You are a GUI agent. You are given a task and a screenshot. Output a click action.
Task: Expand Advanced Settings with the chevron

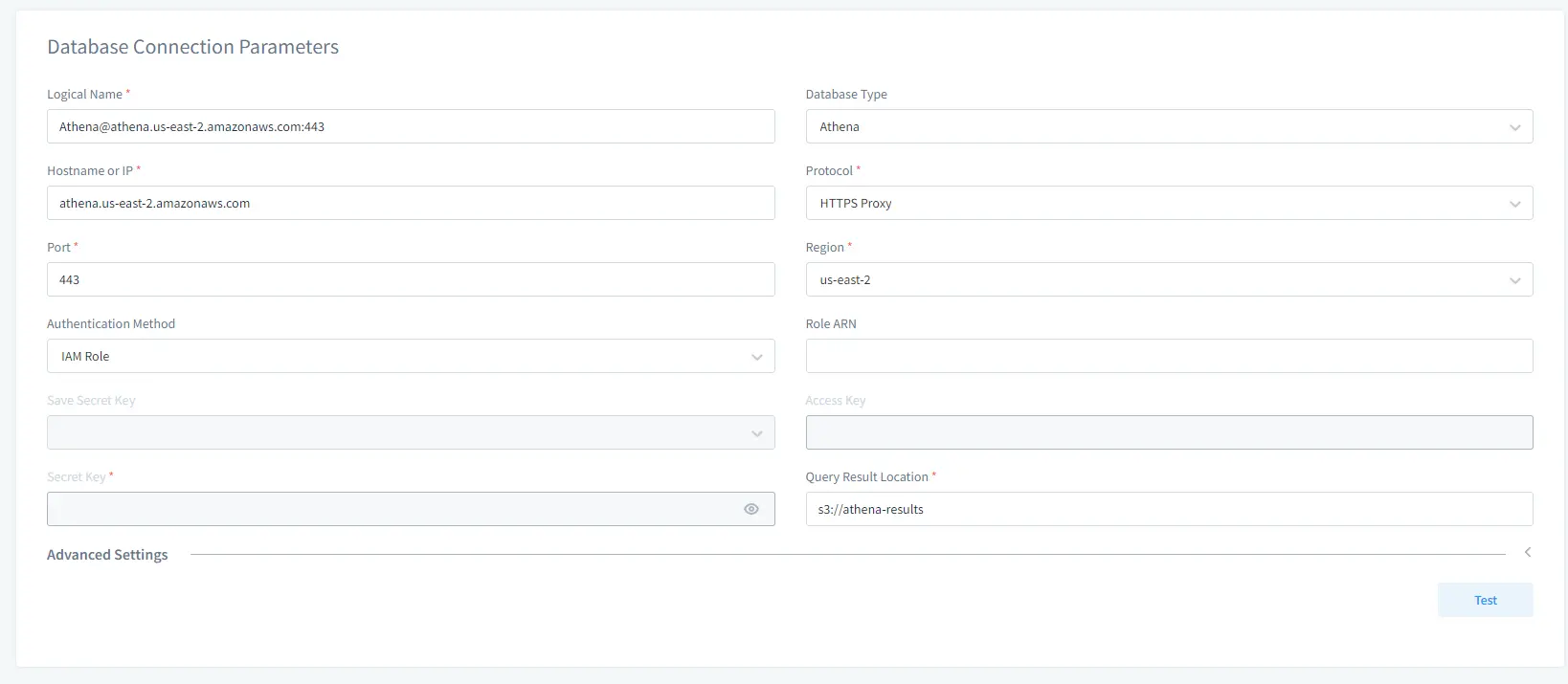[x=1528, y=552]
